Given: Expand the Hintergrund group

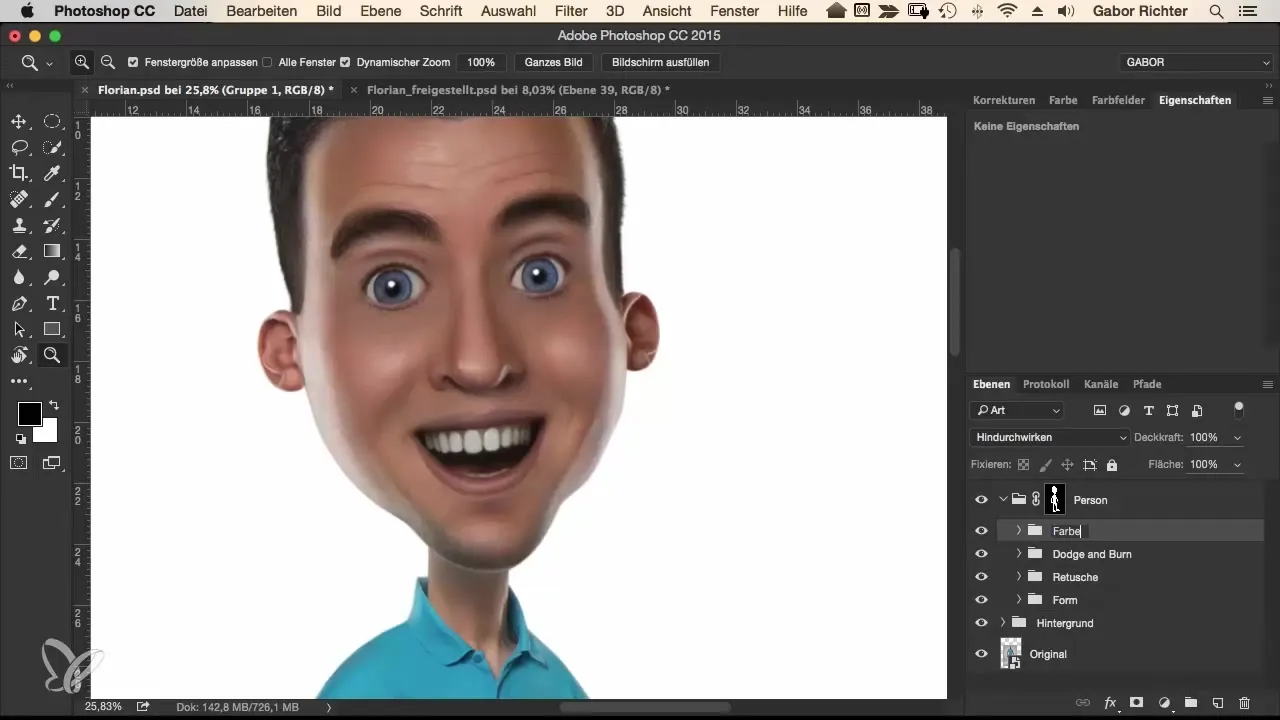Looking at the screenshot, I should (1003, 623).
